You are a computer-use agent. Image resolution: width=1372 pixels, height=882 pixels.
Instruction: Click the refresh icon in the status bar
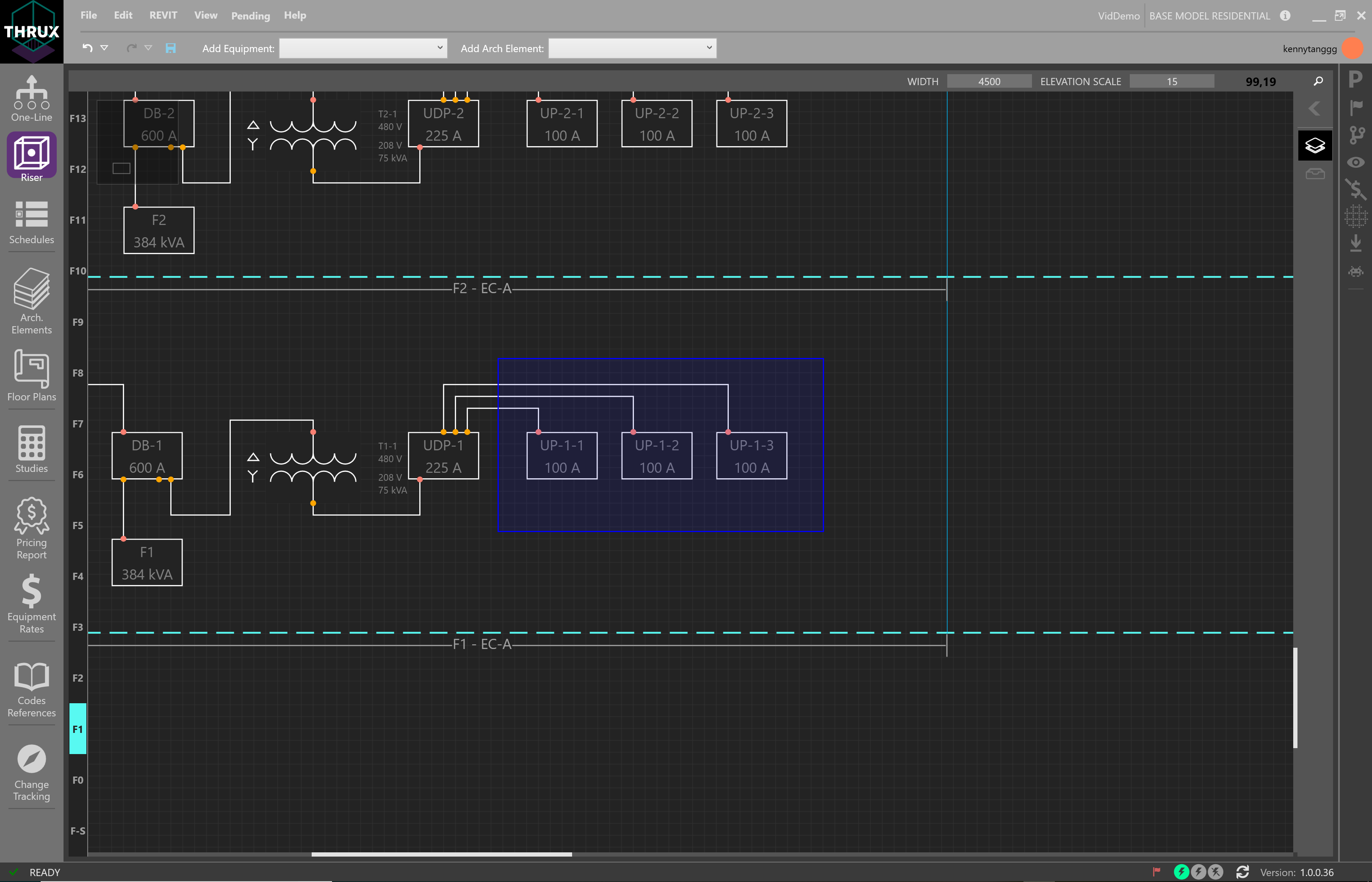click(1243, 872)
